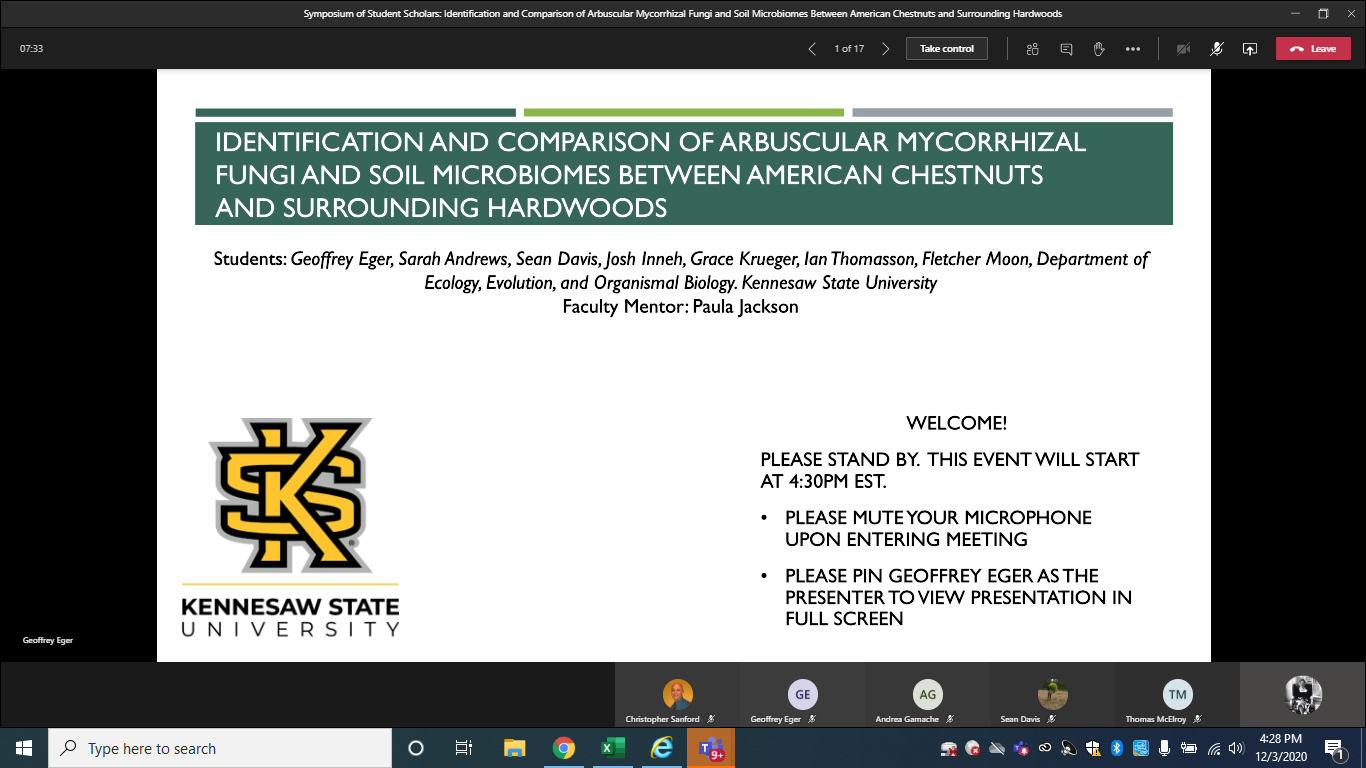Go to the next slide
This screenshot has width=1366, height=768.
pos(886,49)
